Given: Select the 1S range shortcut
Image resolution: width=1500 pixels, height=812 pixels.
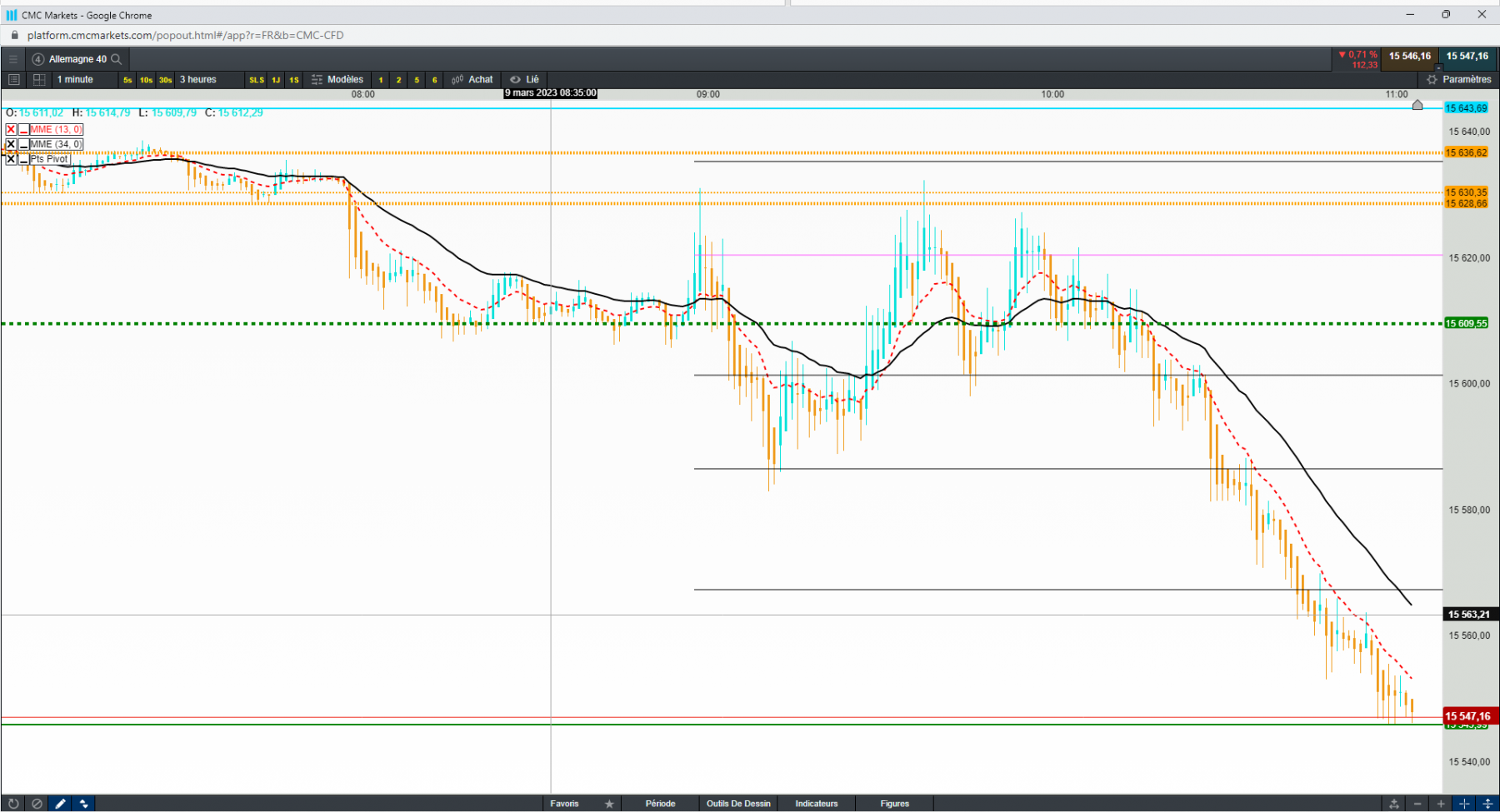Looking at the screenshot, I should tap(294, 80).
